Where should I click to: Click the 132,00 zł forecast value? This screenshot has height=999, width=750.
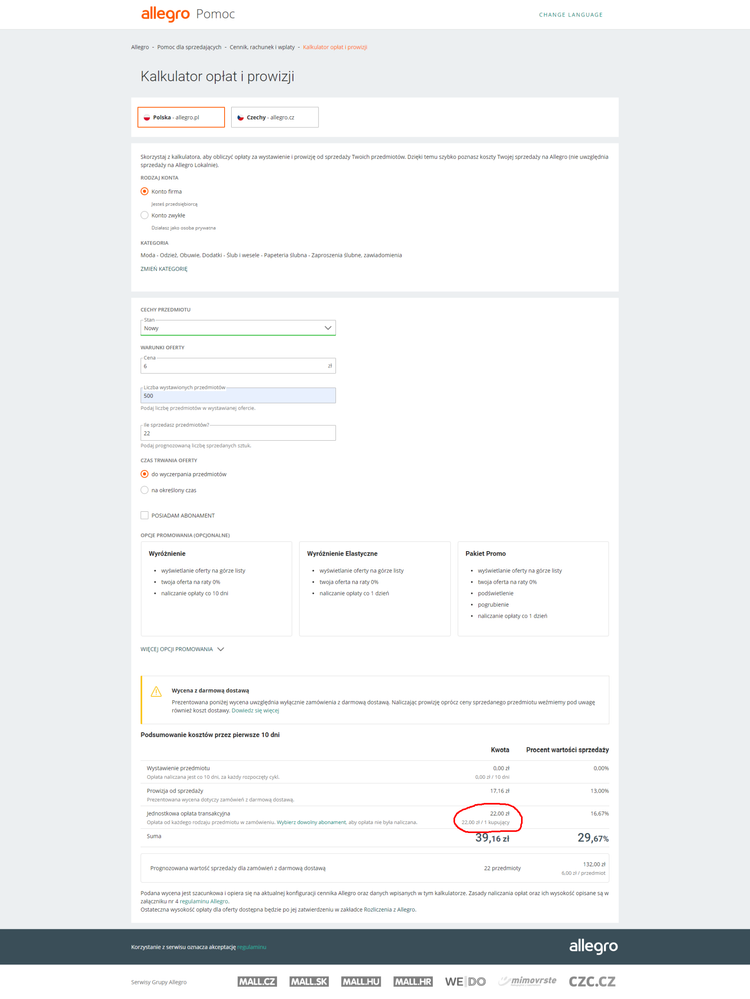[595, 865]
